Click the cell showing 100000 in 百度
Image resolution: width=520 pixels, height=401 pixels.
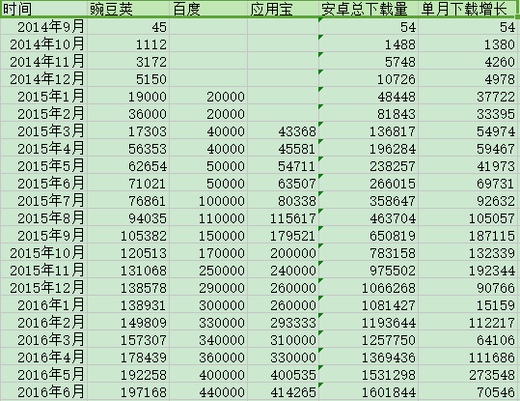pos(209,200)
